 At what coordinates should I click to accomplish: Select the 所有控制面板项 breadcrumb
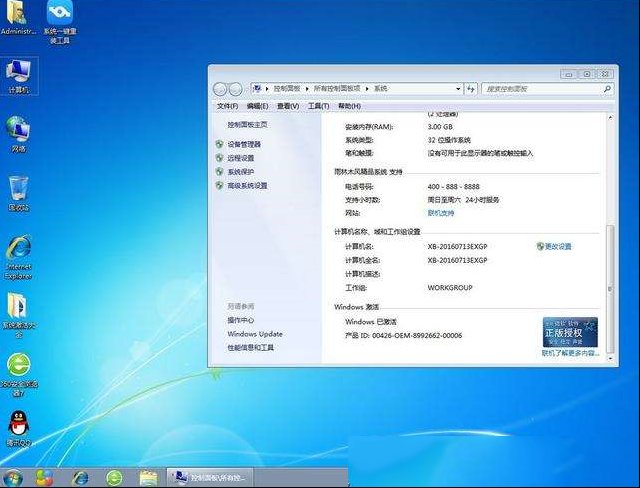point(337,89)
